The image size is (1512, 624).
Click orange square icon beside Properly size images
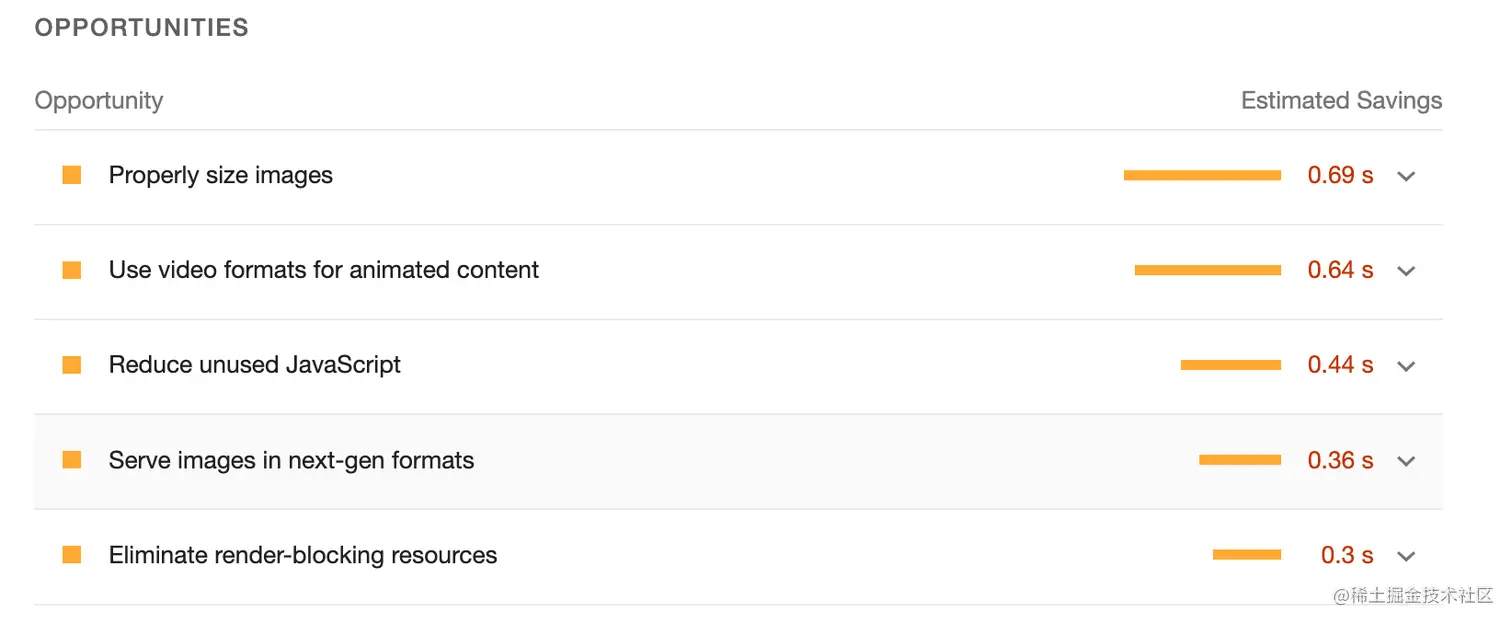tap(72, 175)
